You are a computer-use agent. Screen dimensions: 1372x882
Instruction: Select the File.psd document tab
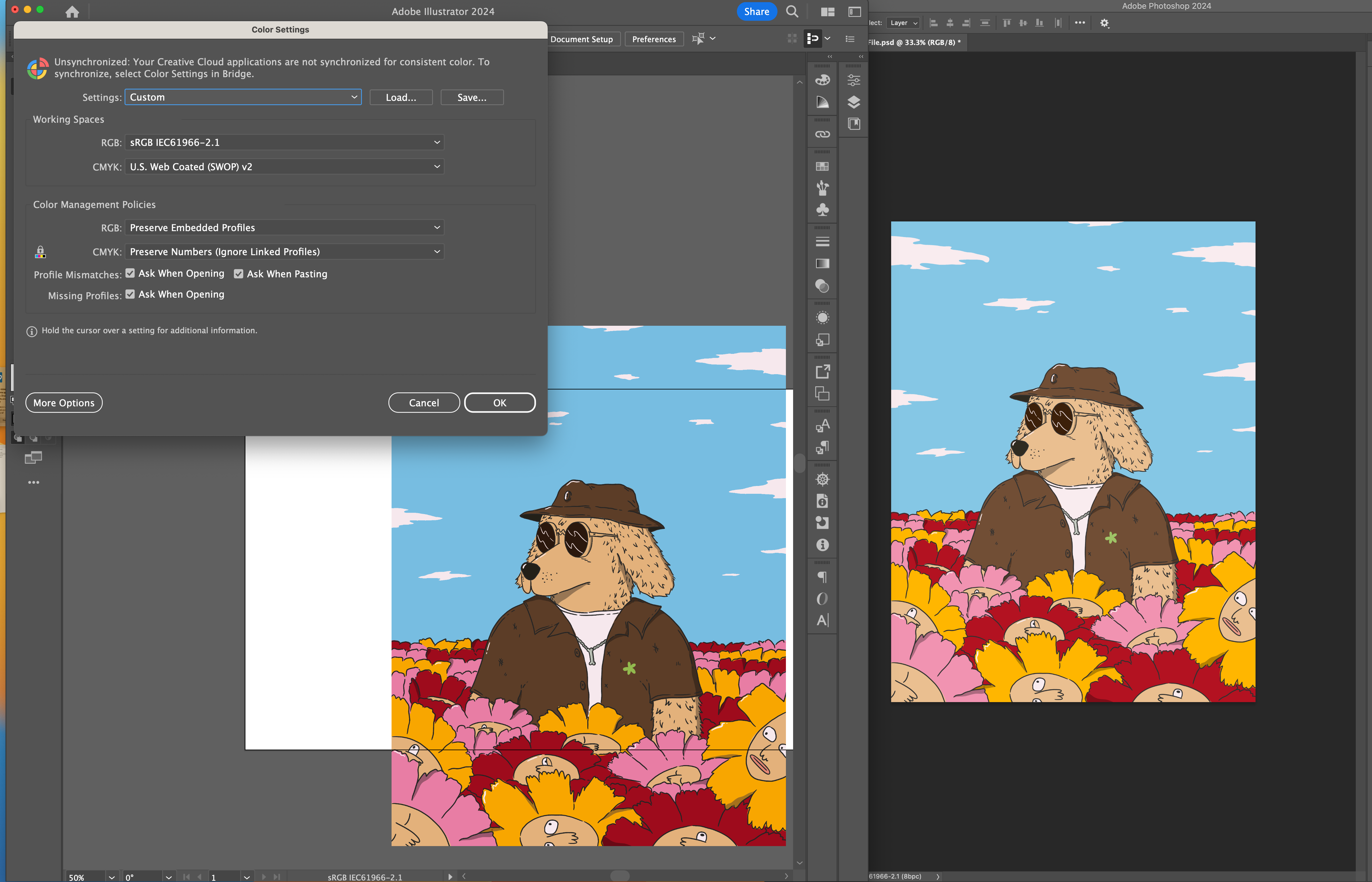pos(914,42)
